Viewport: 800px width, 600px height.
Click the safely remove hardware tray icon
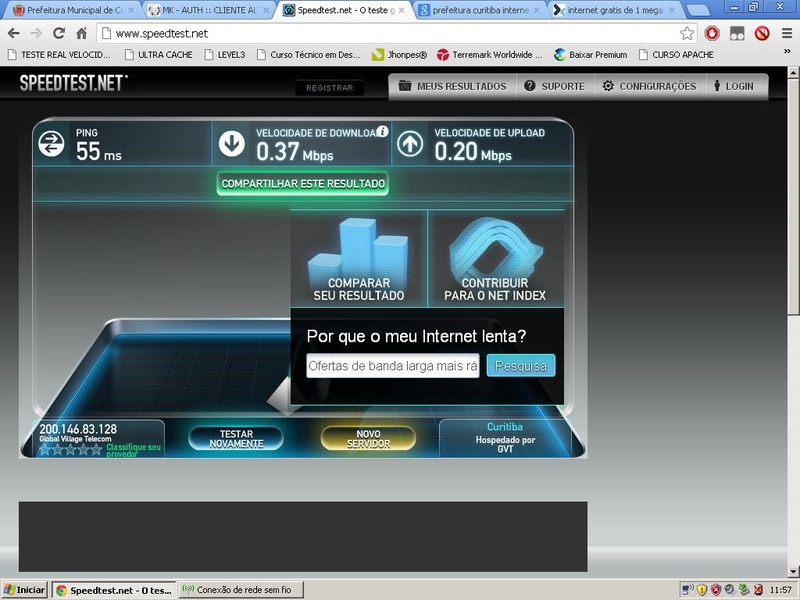[744, 590]
